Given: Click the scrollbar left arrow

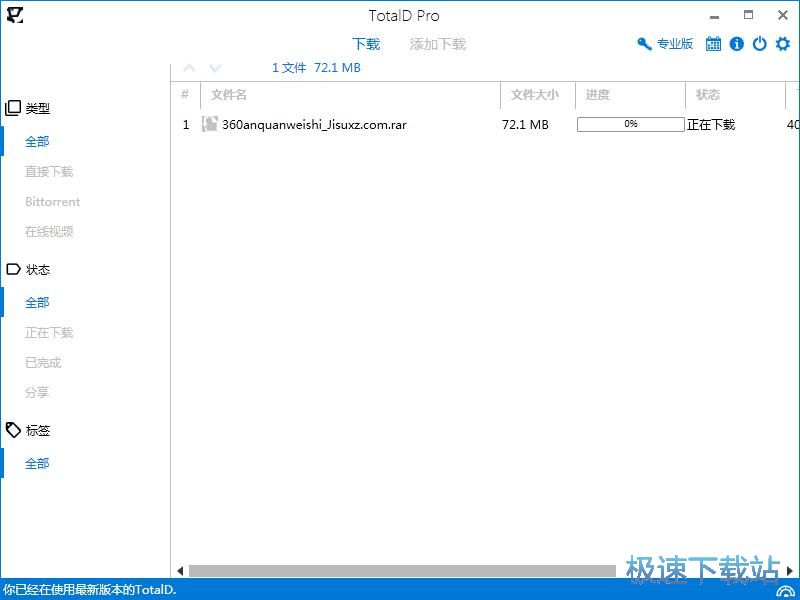Looking at the screenshot, I should (x=180, y=570).
